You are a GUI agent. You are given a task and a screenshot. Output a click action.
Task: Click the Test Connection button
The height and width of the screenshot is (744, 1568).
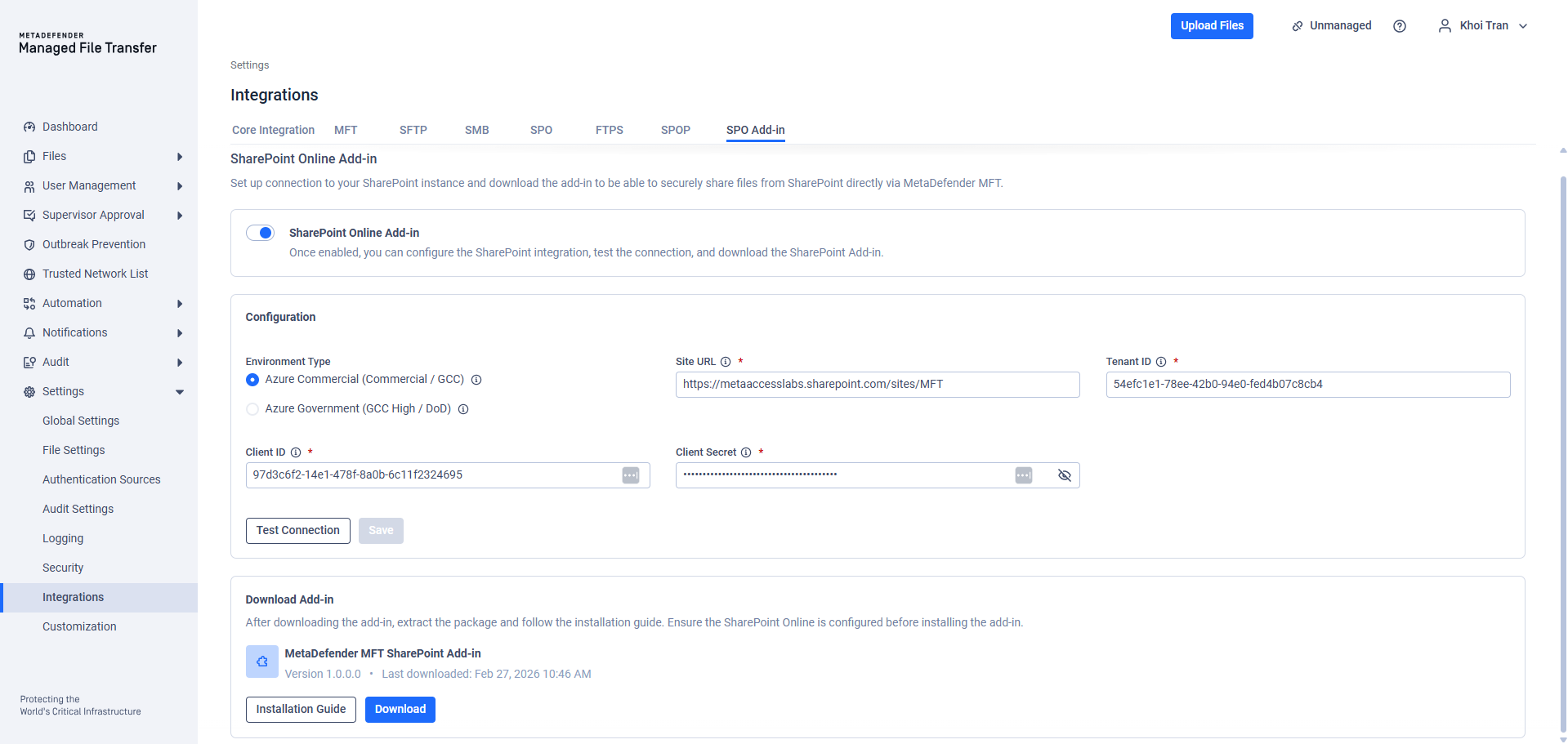click(298, 531)
